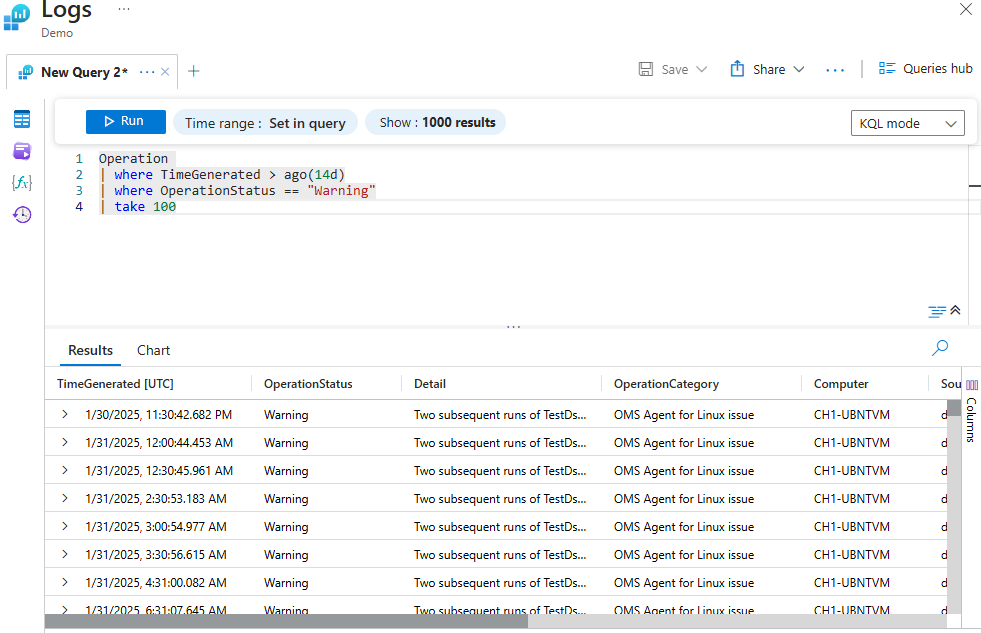This screenshot has height=633, width=981.
Task: Sort by Computer column header
Action: tap(841, 383)
